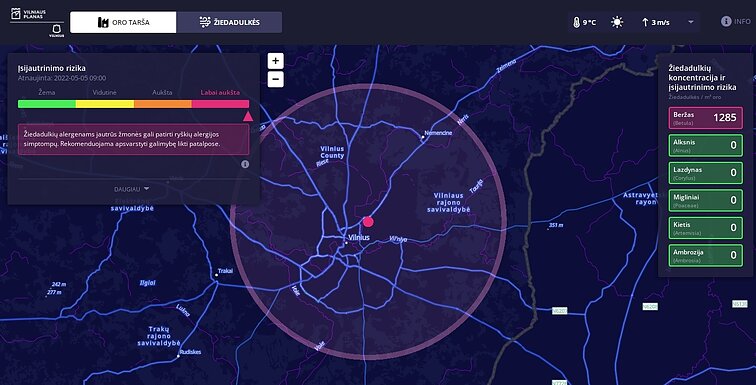This screenshot has width=756, height=385.
Task: Click the green Žema risk segment
Action: click(47, 104)
